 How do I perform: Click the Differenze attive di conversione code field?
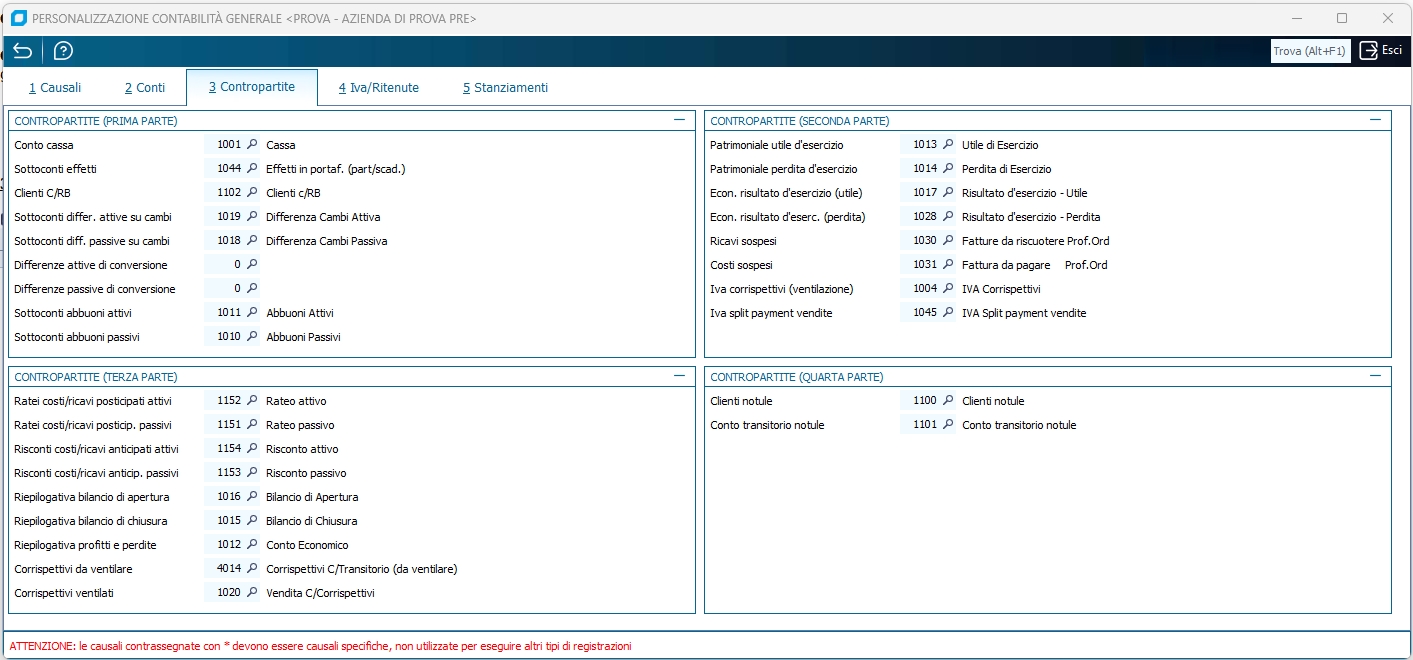click(225, 265)
